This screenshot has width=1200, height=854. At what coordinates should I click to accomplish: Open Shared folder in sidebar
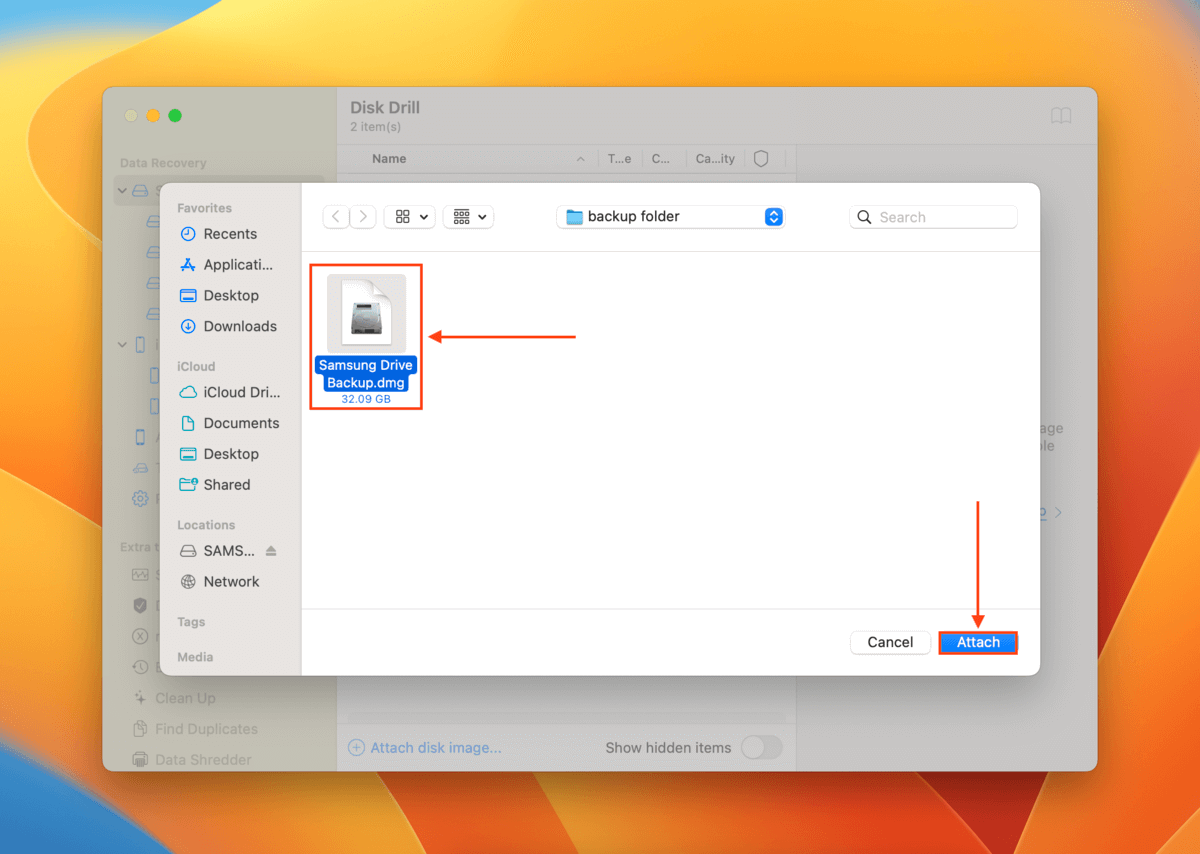[x=227, y=485]
